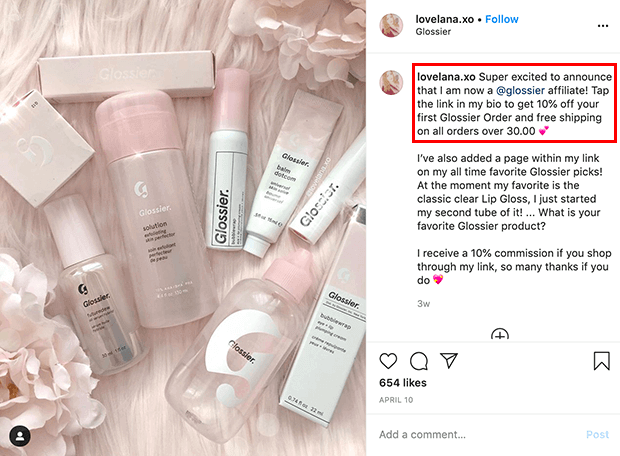
Task: Share post with the paper plane icon
Action: (x=449, y=360)
